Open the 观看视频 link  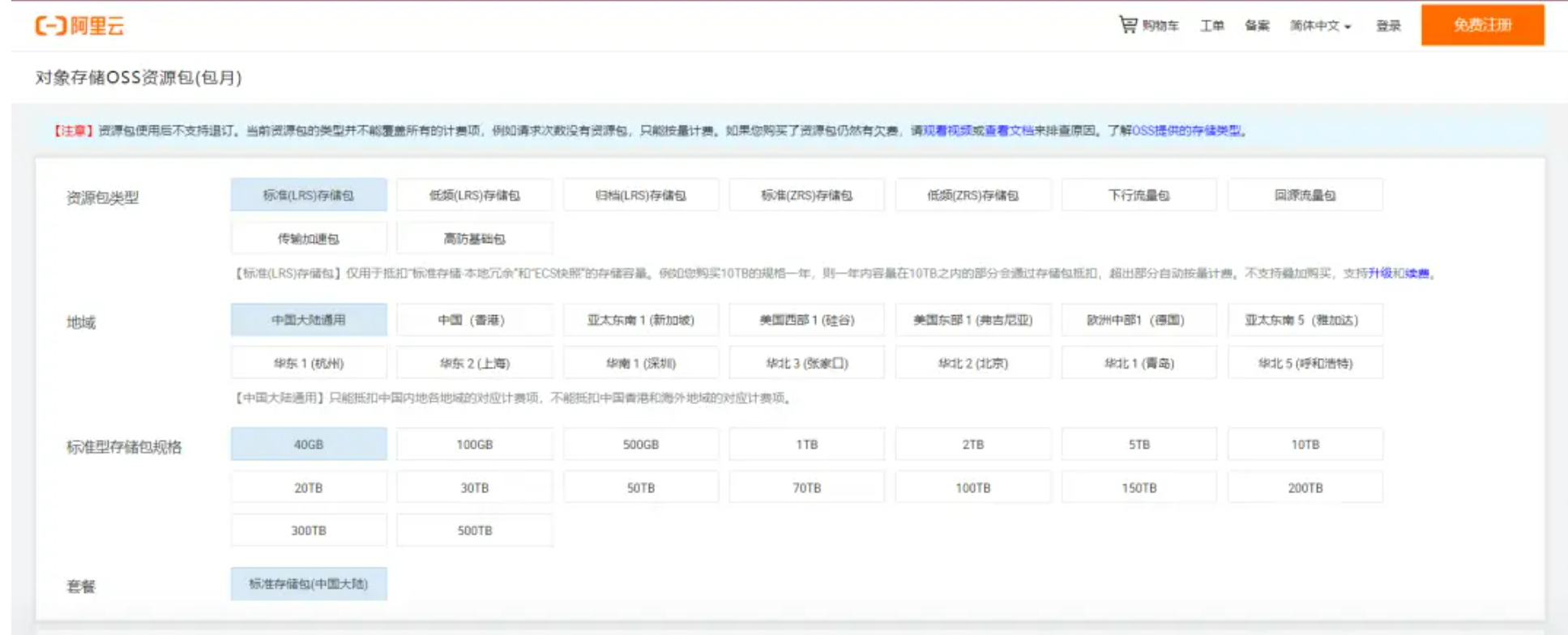pos(947,130)
